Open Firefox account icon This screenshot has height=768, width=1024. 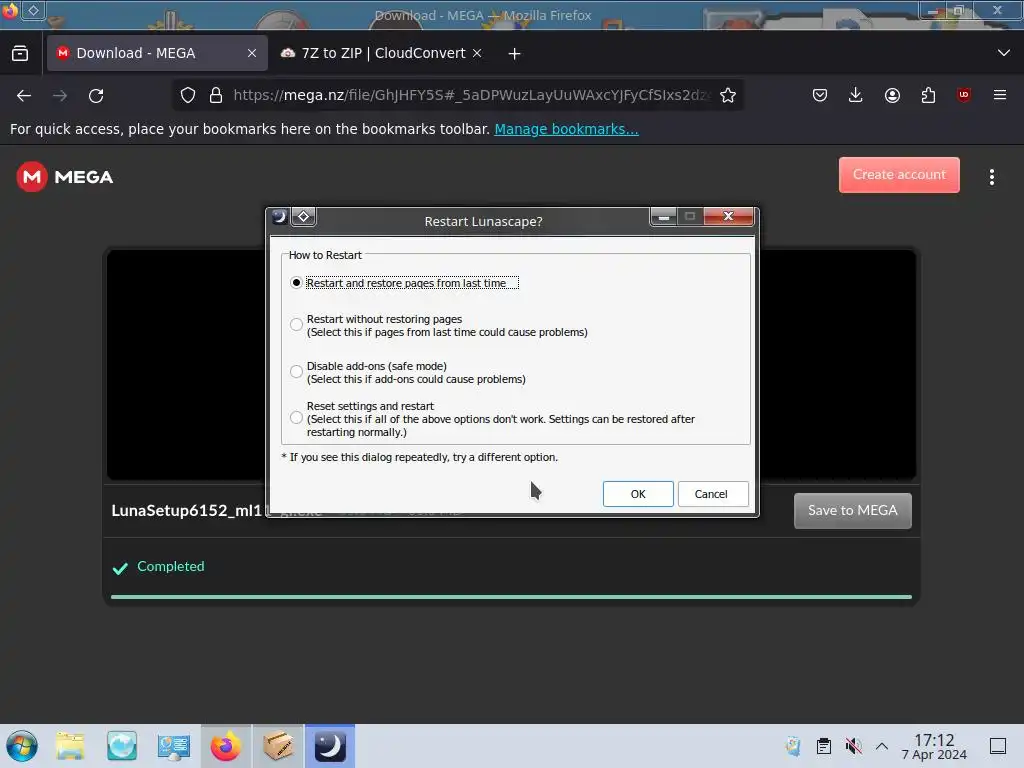(892, 95)
